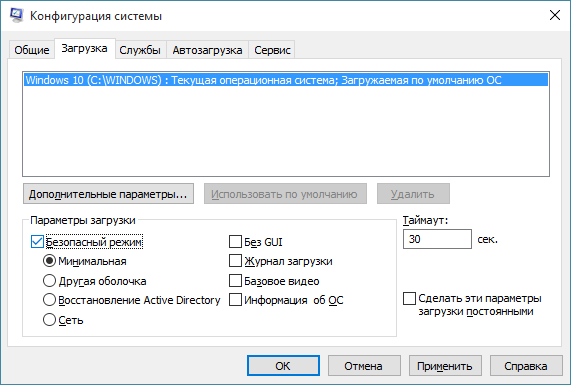Click the System Configuration title bar icon
This screenshot has height=385, width=571.
click(16, 15)
